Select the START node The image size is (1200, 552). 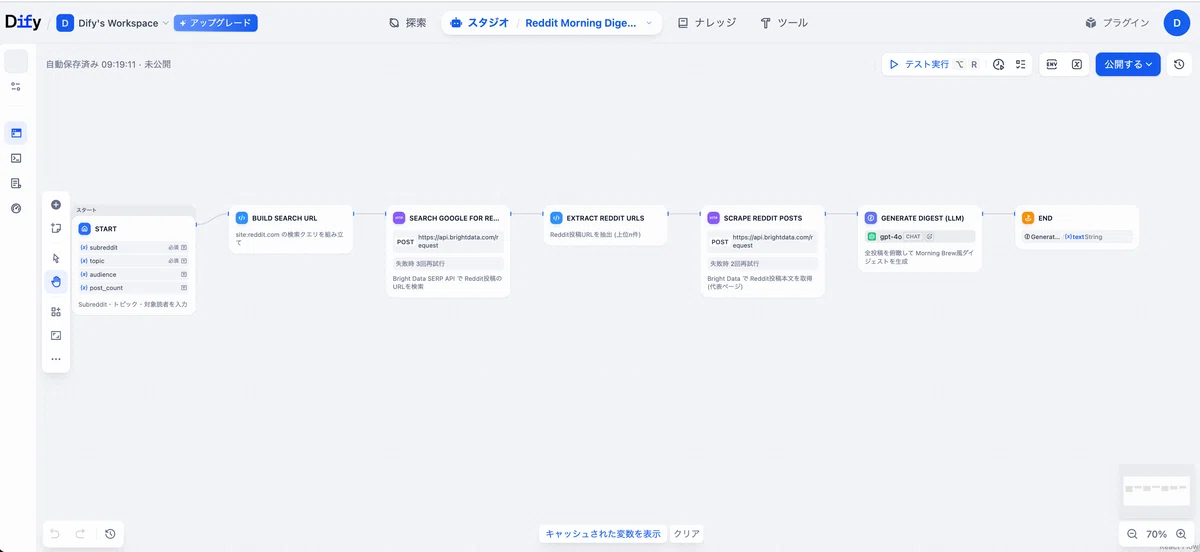133,264
